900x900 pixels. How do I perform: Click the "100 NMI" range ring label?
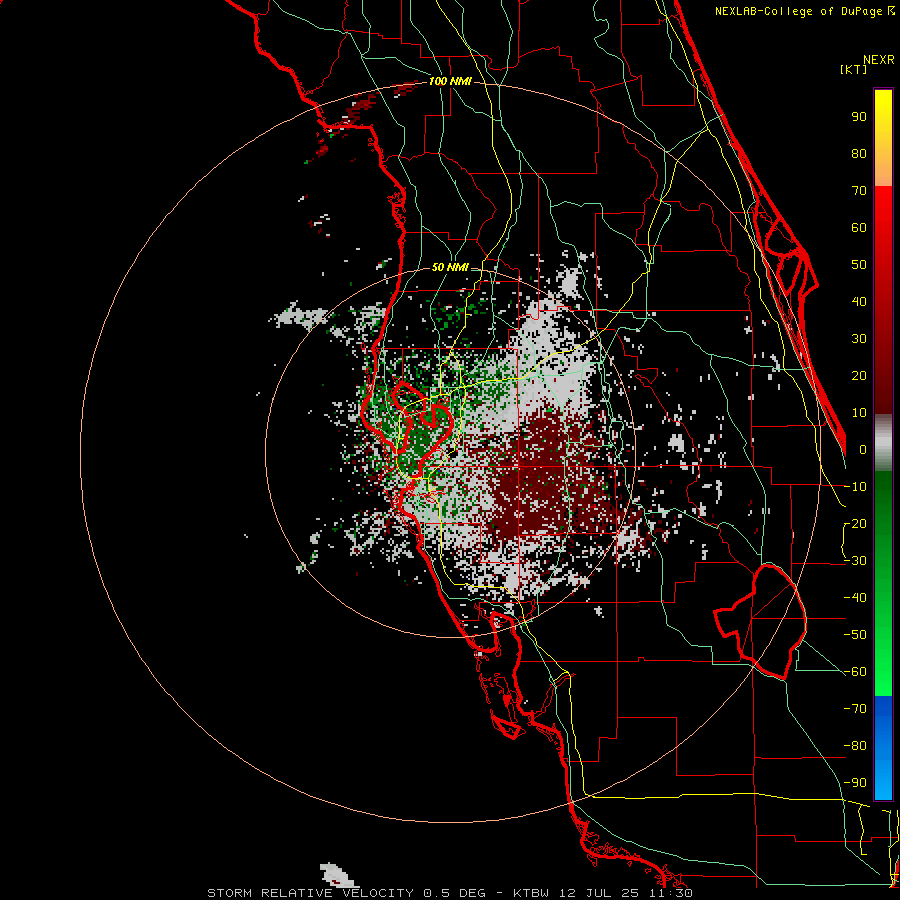tap(450, 82)
